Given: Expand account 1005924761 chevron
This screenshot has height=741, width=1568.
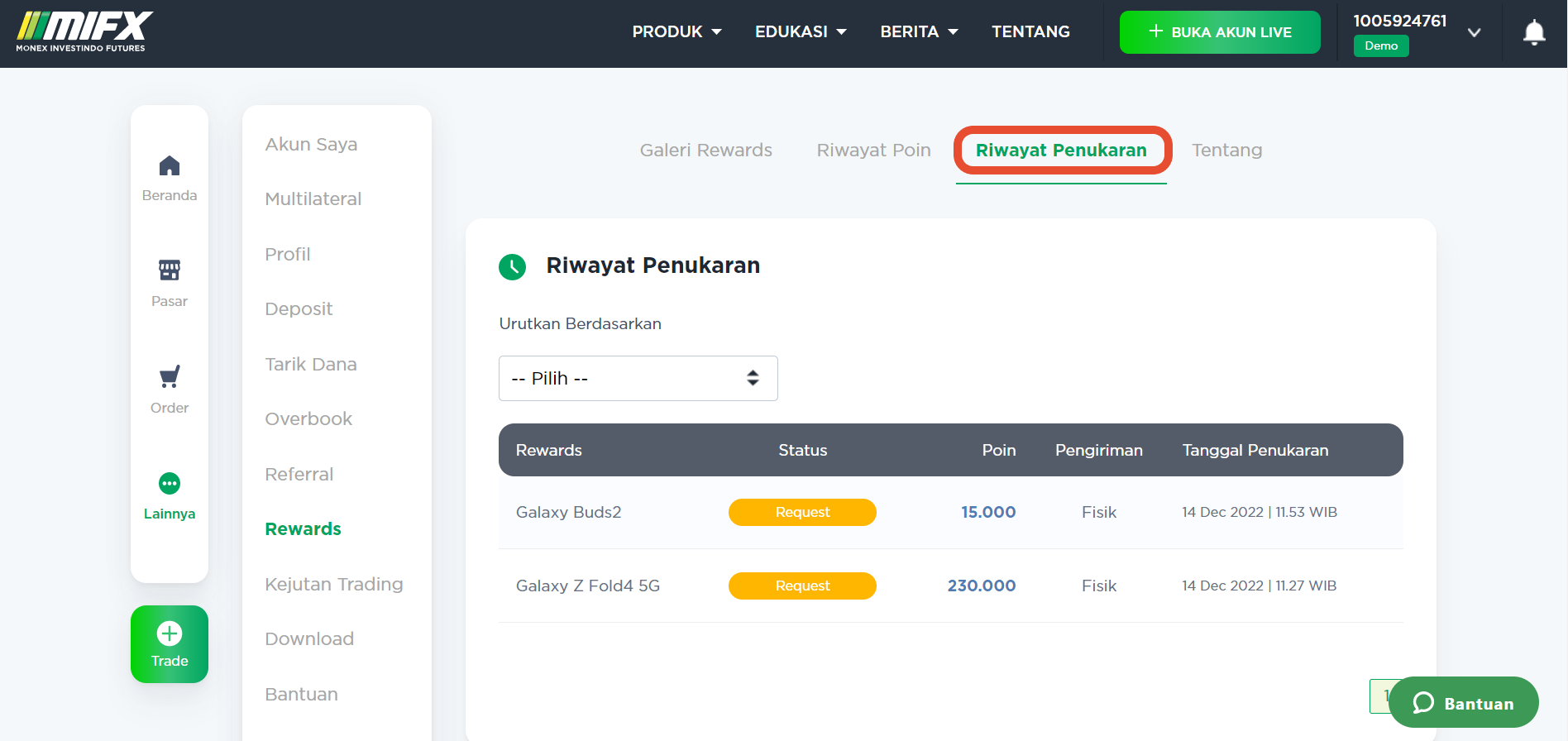Looking at the screenshot, I should click(x=1474, y=33).
